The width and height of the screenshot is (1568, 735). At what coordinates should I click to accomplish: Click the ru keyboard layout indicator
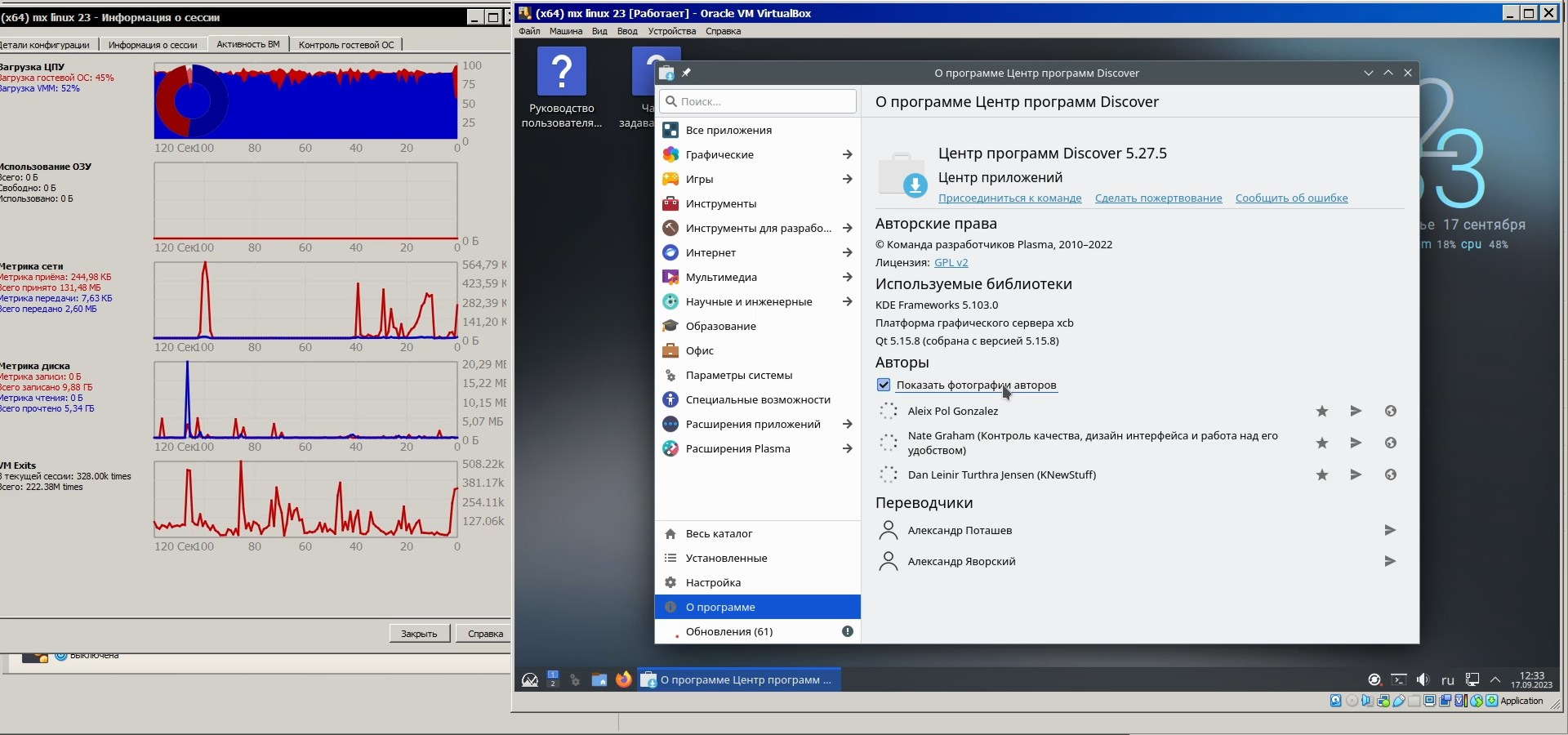point(1448,679)
